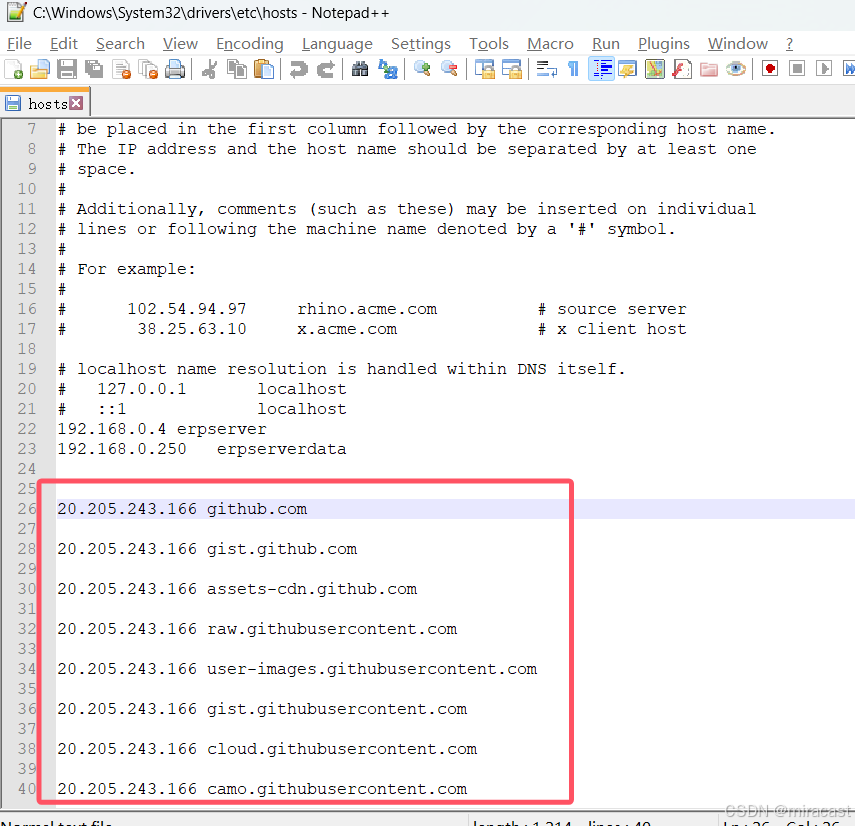Click the '20.205.243.166 github.com' line
Screen dimensions: 855x826
[182, 509]
